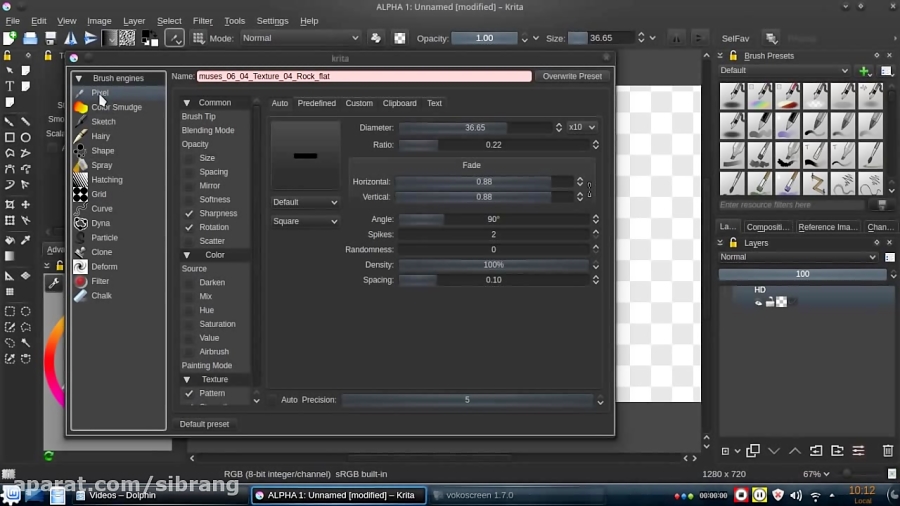Select the Ellipse shape tool
The width and height of the screenshot is (900, 506).
[26, 138]
